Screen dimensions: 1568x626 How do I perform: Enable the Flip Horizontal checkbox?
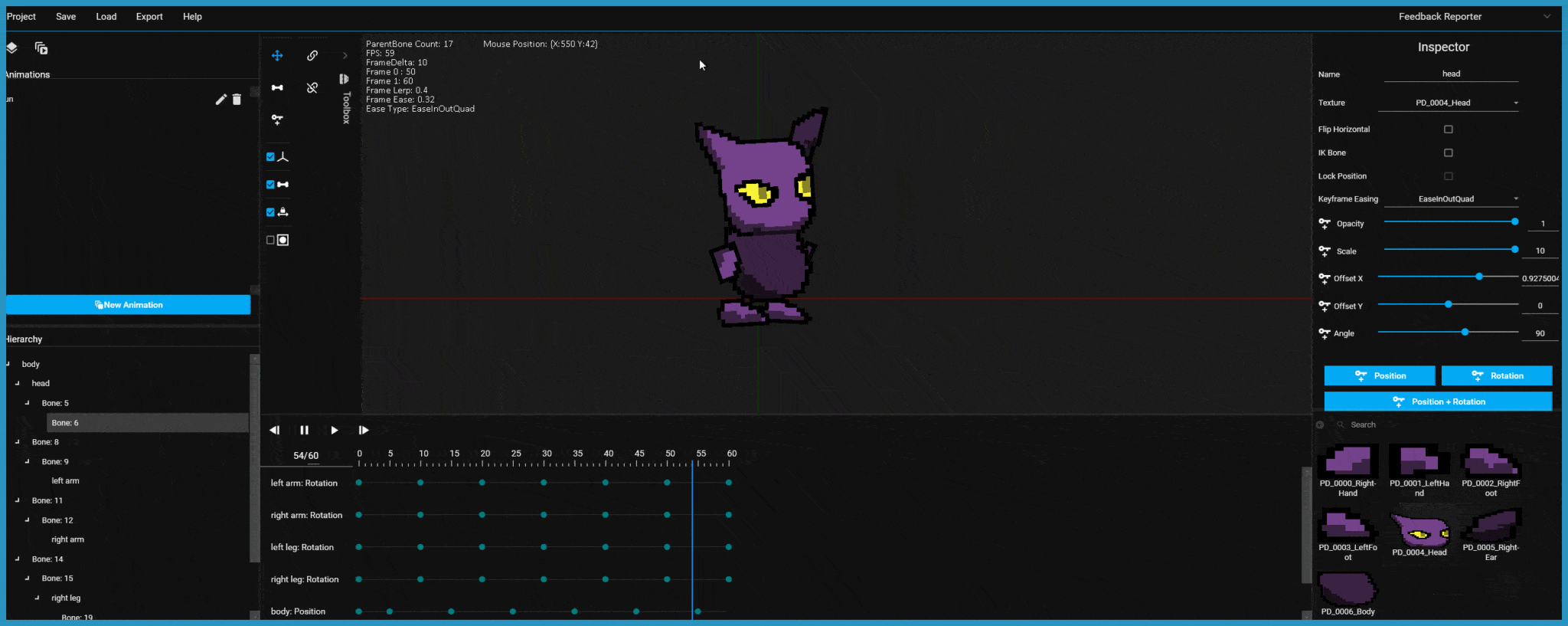tap(1449, 129)
